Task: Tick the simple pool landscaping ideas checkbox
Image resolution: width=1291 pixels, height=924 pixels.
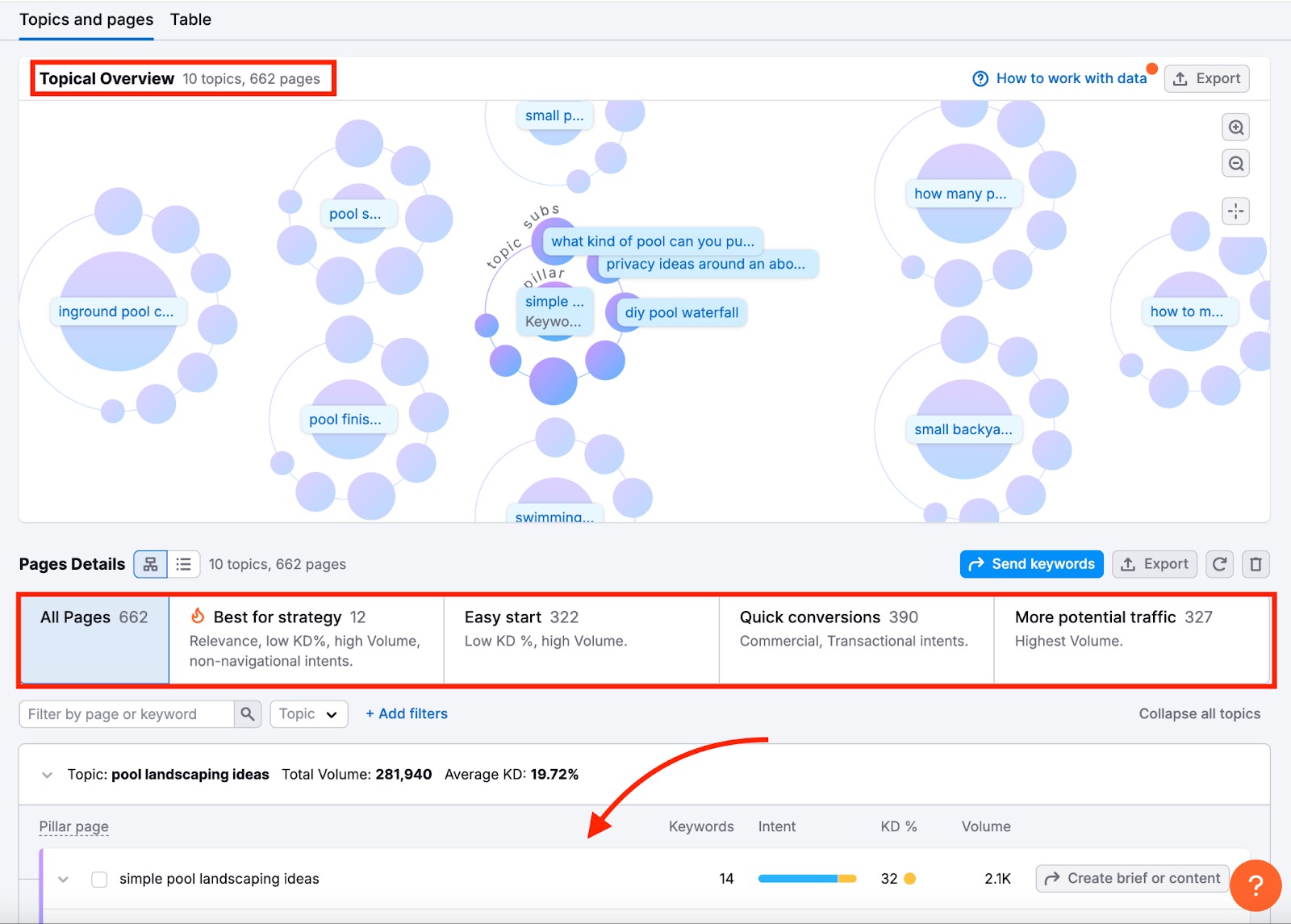Action: 99,879
